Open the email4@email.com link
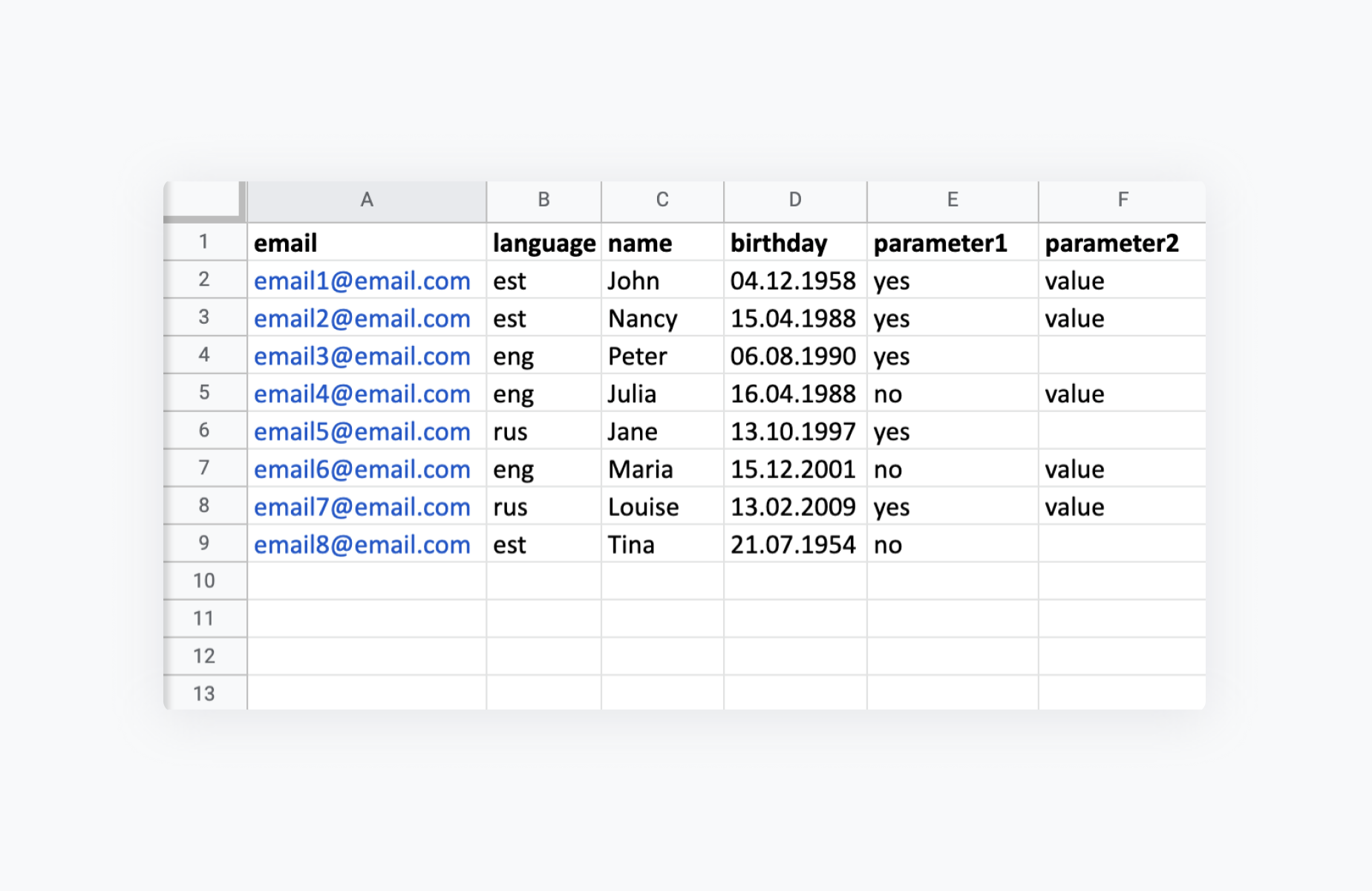The width and height of the screenshot is (1372, 891). [x=362, y=394]
